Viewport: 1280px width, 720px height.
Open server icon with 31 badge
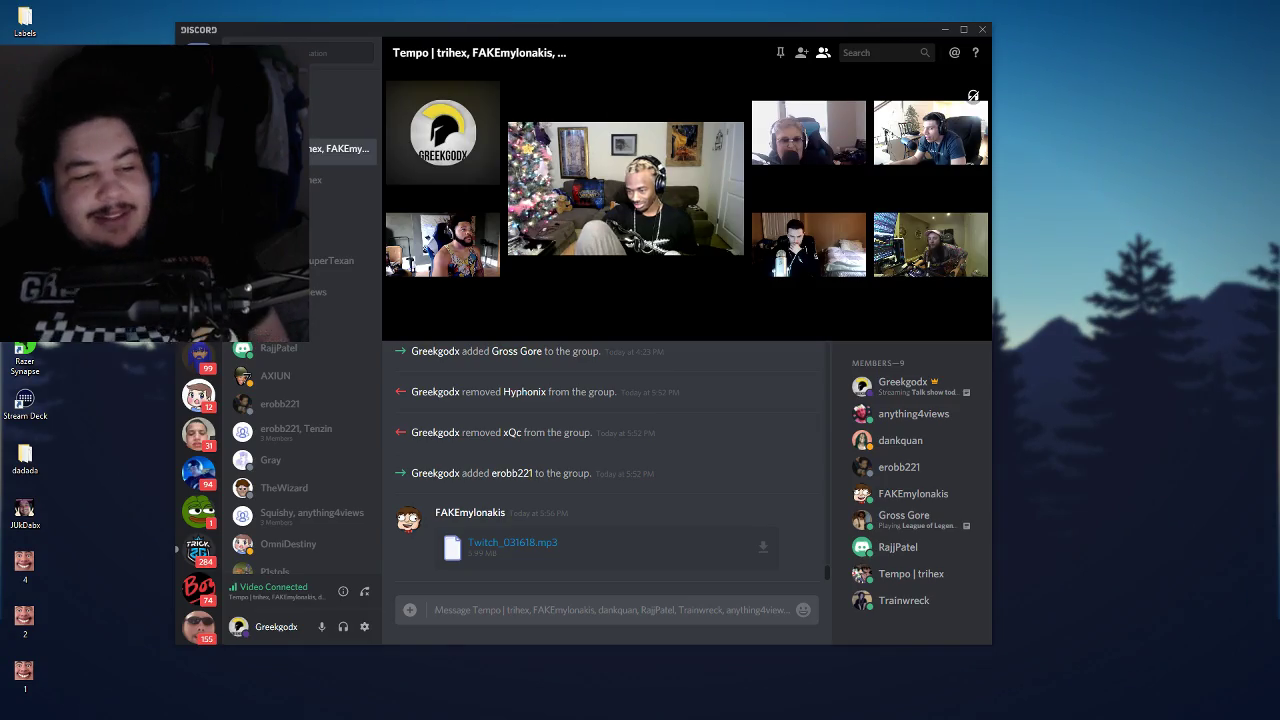pos(198,434)
